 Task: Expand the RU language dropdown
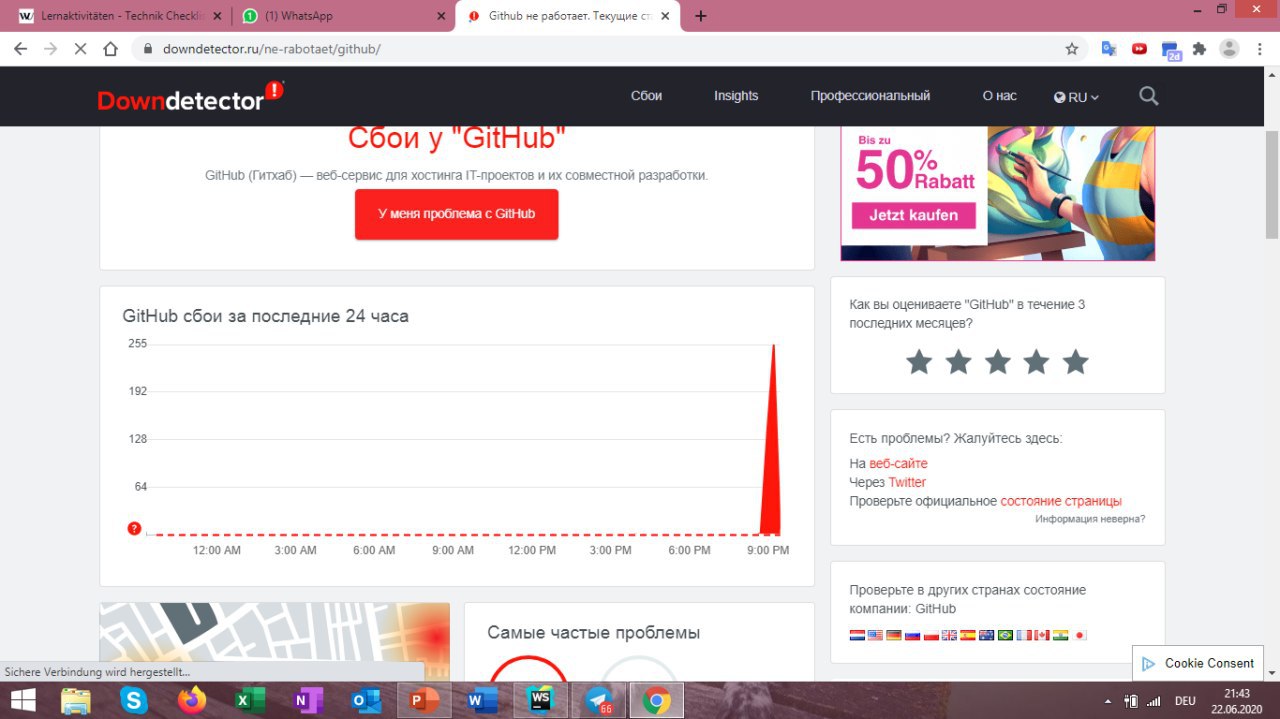click(1076, 97)
